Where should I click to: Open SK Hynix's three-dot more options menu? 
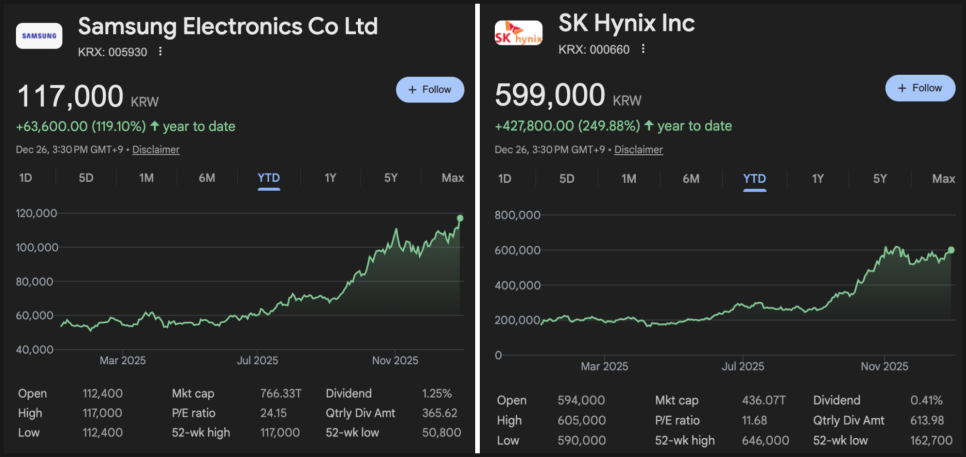click(x=643, y=49)
